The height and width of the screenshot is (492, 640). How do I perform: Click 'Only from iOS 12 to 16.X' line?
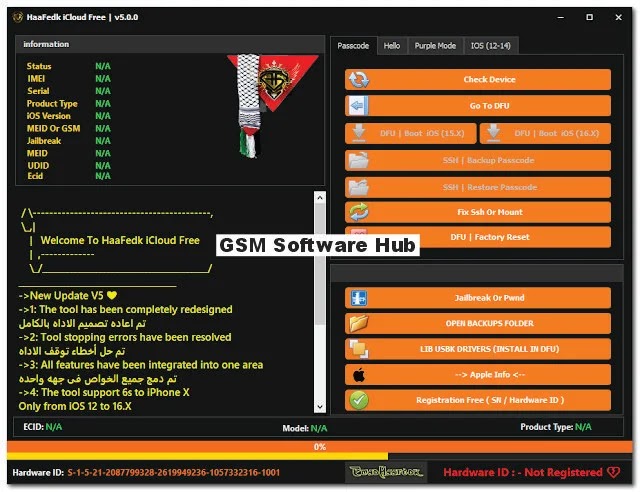click(x=75, y=406)
